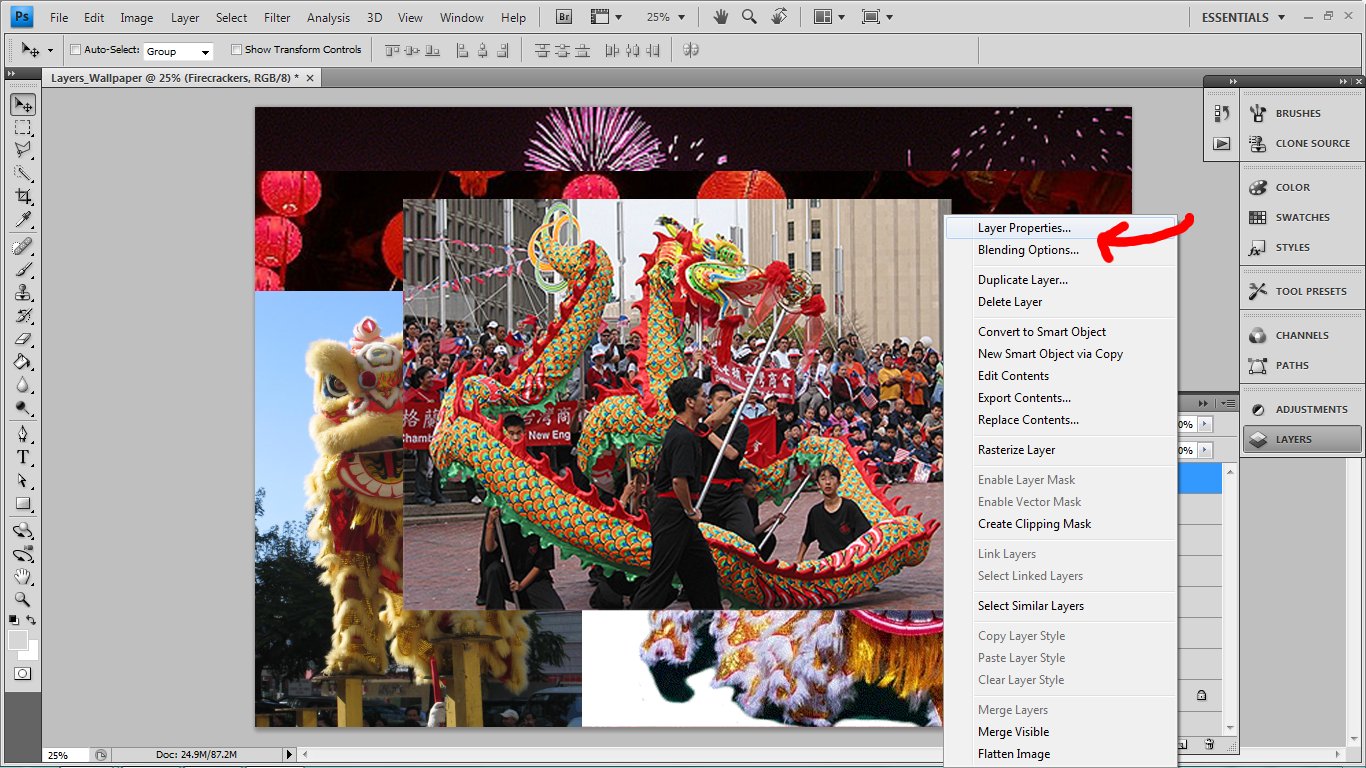
Task: Select the Path Selection tool
Action: pos(23,480)
